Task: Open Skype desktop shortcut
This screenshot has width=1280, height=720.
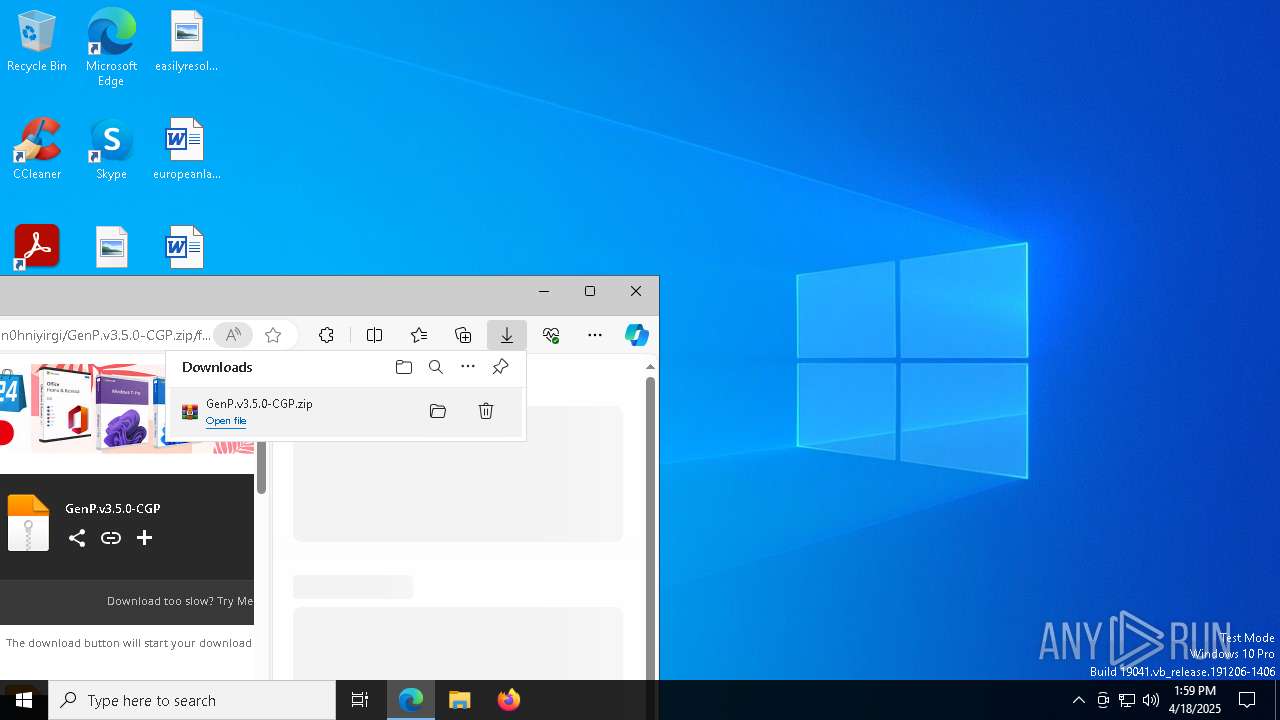Action: [x=111, y=149]
